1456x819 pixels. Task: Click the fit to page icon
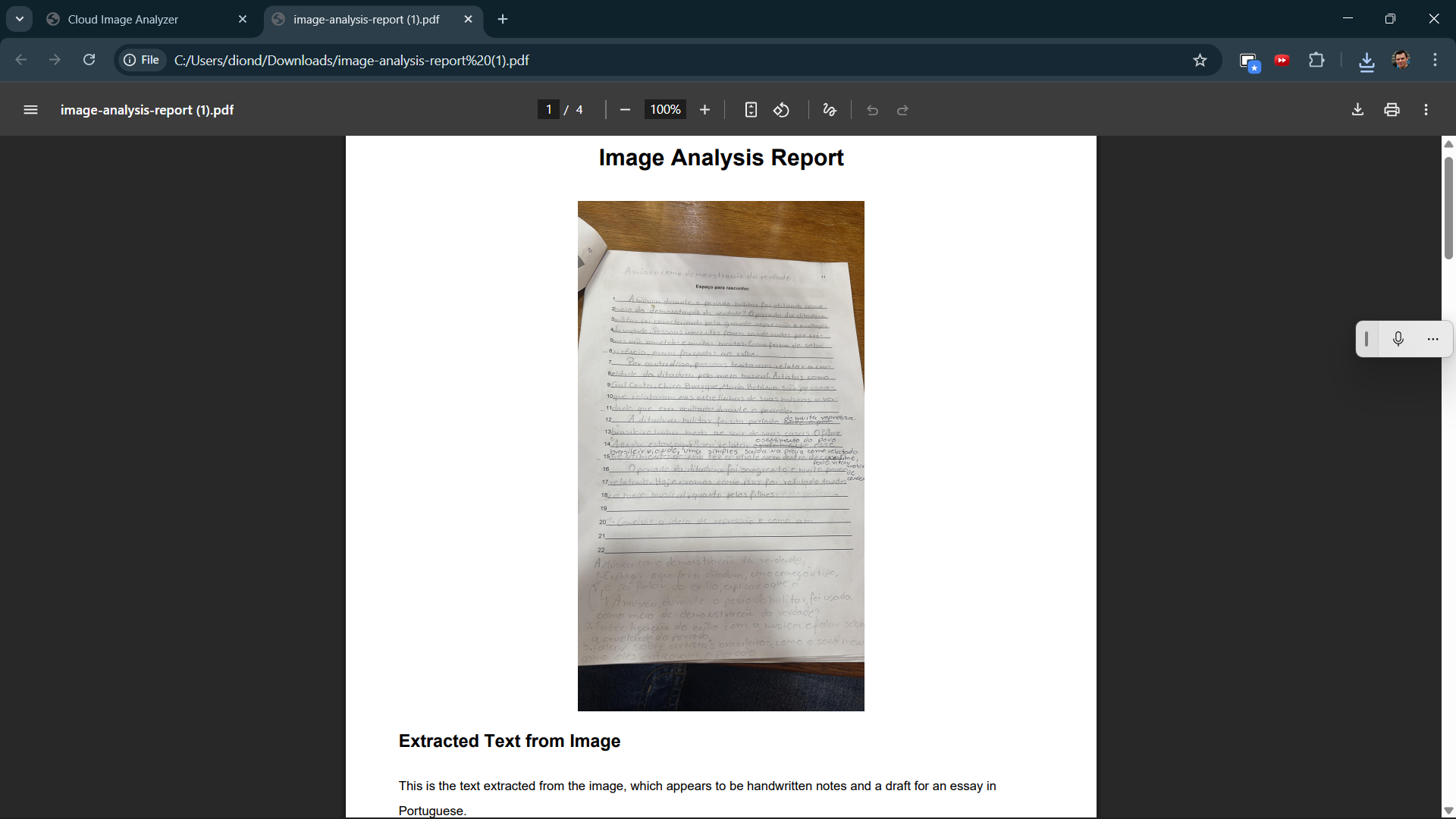point(751,110)
